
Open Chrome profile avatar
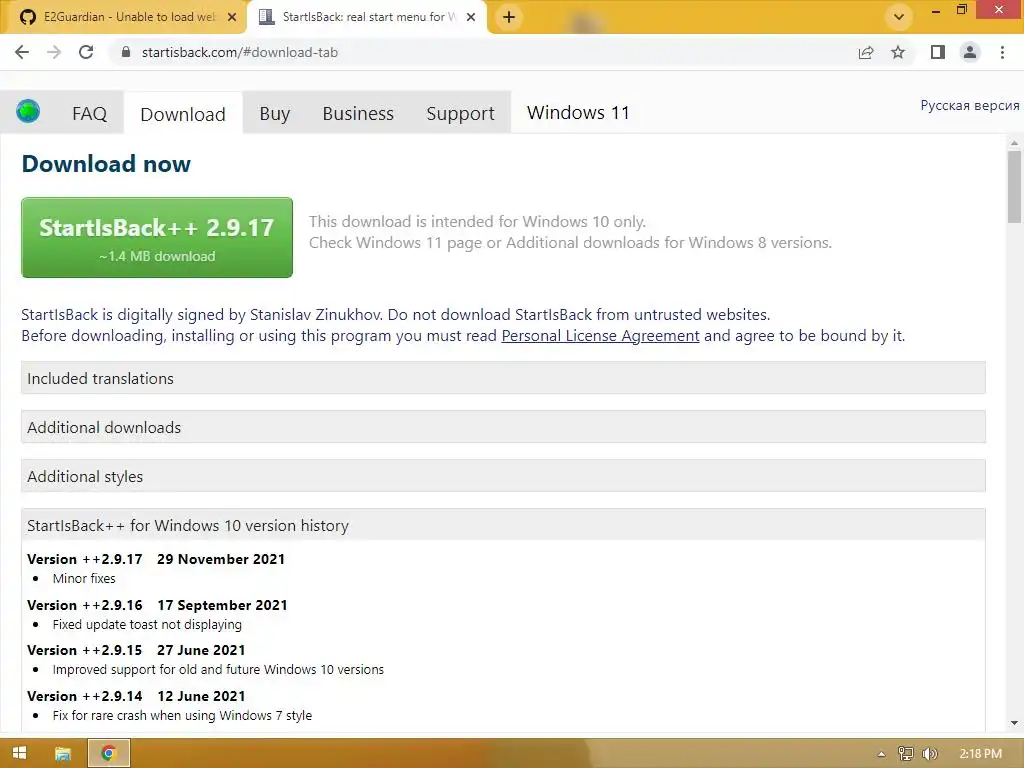click(x=970, y=52)
